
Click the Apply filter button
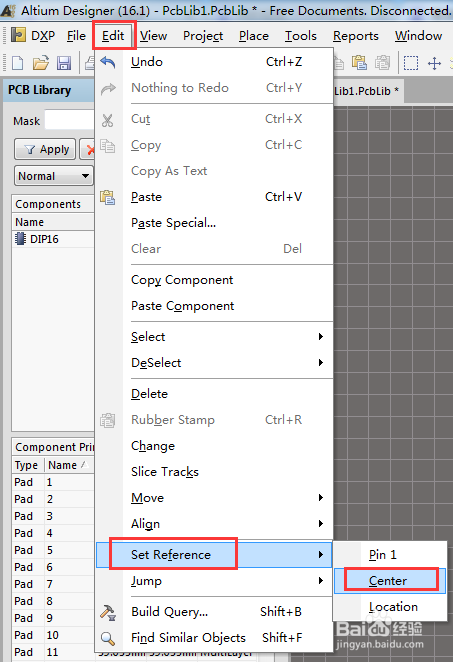pos(45,149)
